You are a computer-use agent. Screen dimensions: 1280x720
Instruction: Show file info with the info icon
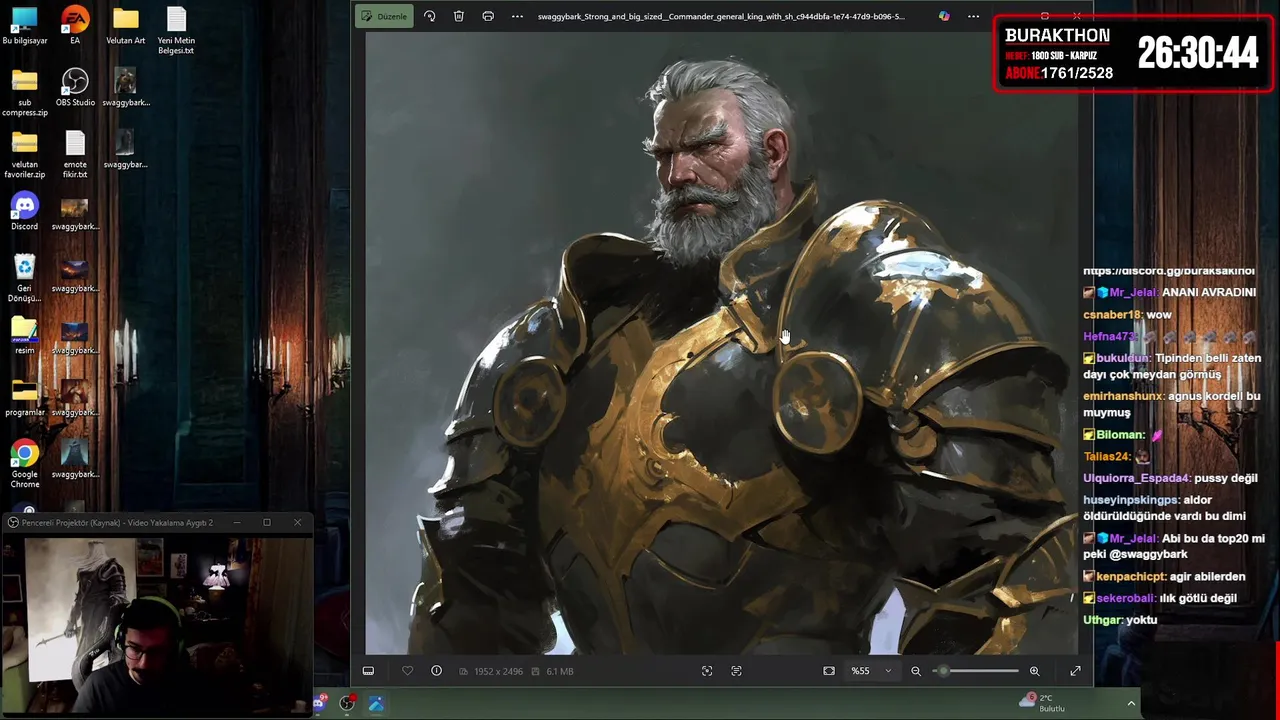[x=436, y=671]
